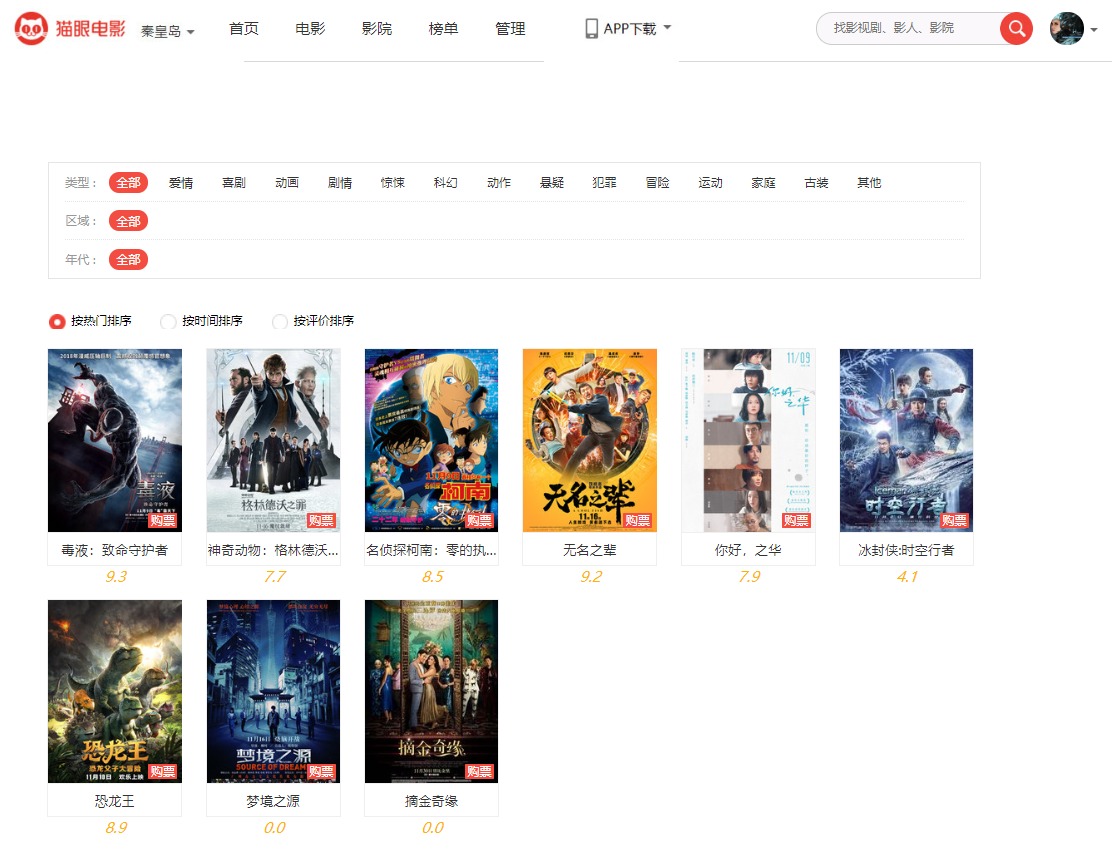Filter by 冒险 genre
The height and width of the screenshot is (854, 1112).
657,183
